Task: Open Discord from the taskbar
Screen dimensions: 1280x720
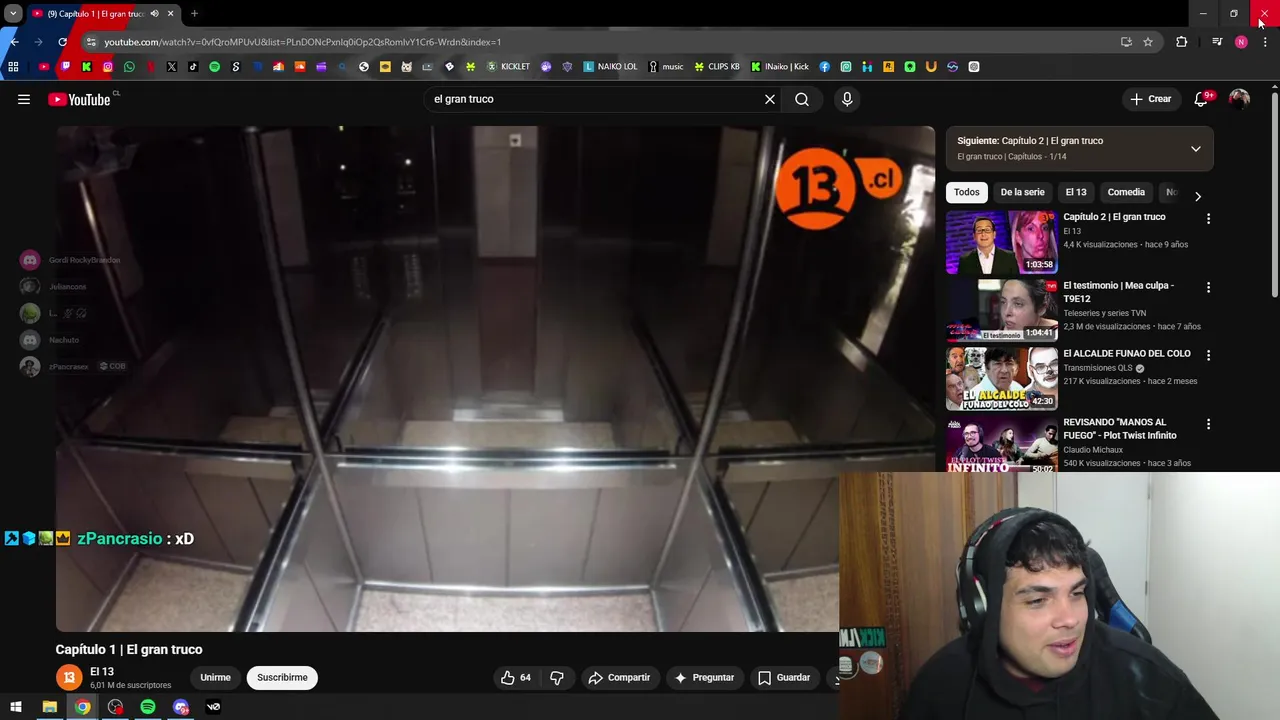Action: click(x=181, y=707)
